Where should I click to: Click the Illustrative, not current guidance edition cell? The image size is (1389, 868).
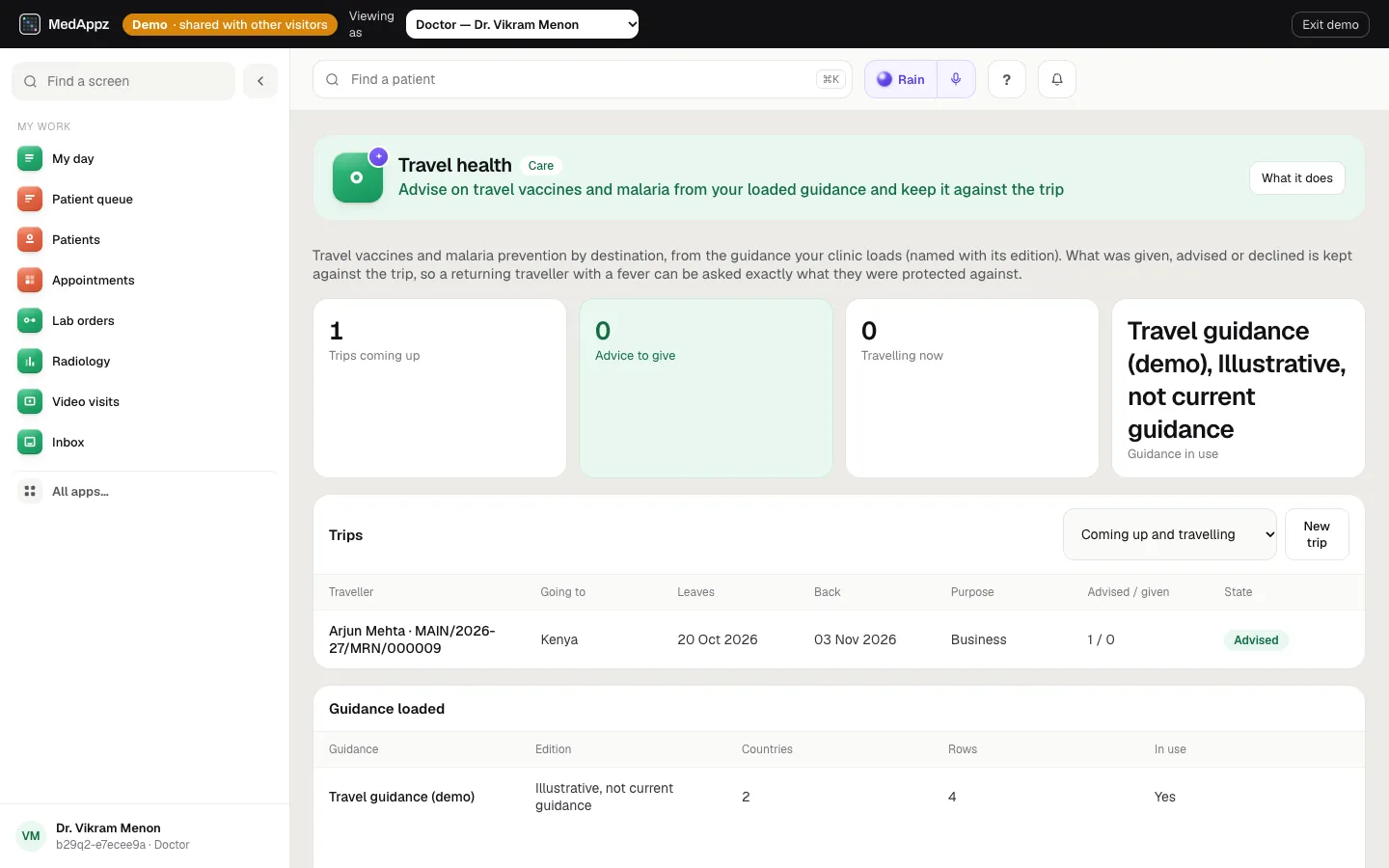coord(605,797)
